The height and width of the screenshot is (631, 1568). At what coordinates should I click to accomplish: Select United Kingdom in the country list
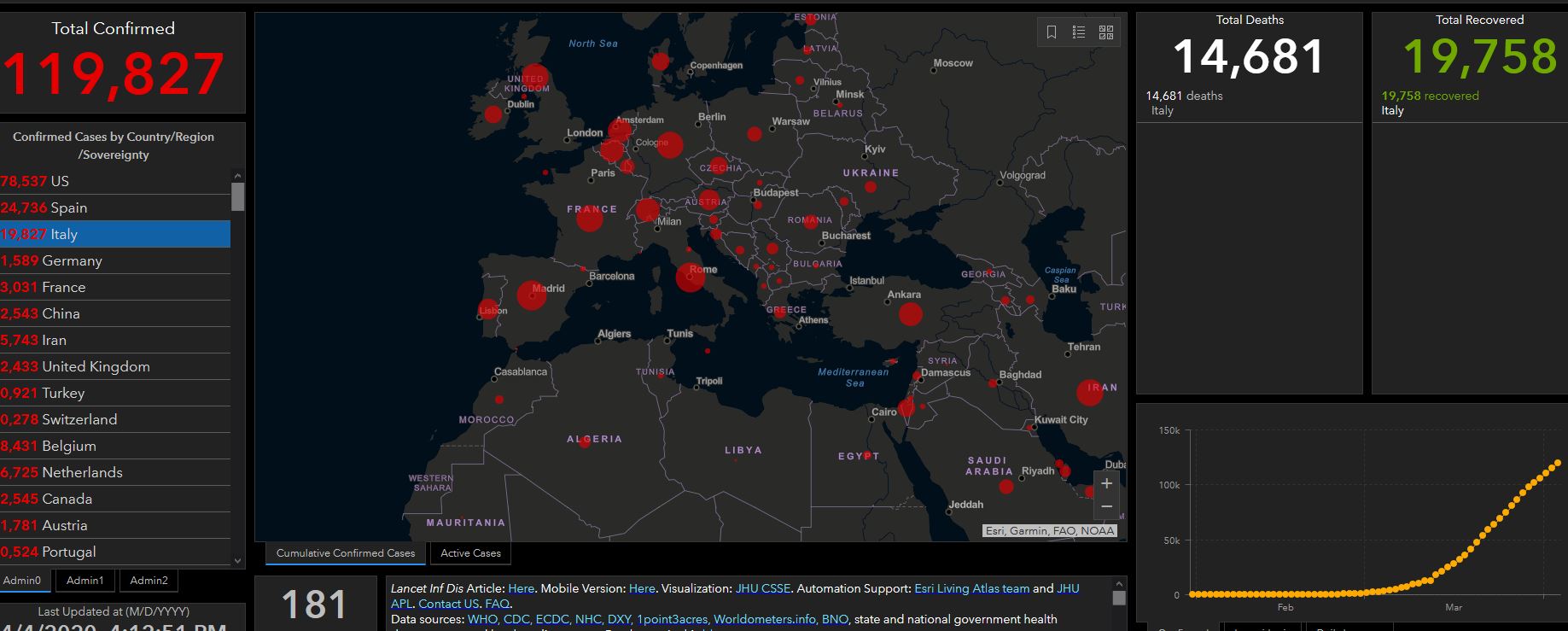(x=115, y=366)
